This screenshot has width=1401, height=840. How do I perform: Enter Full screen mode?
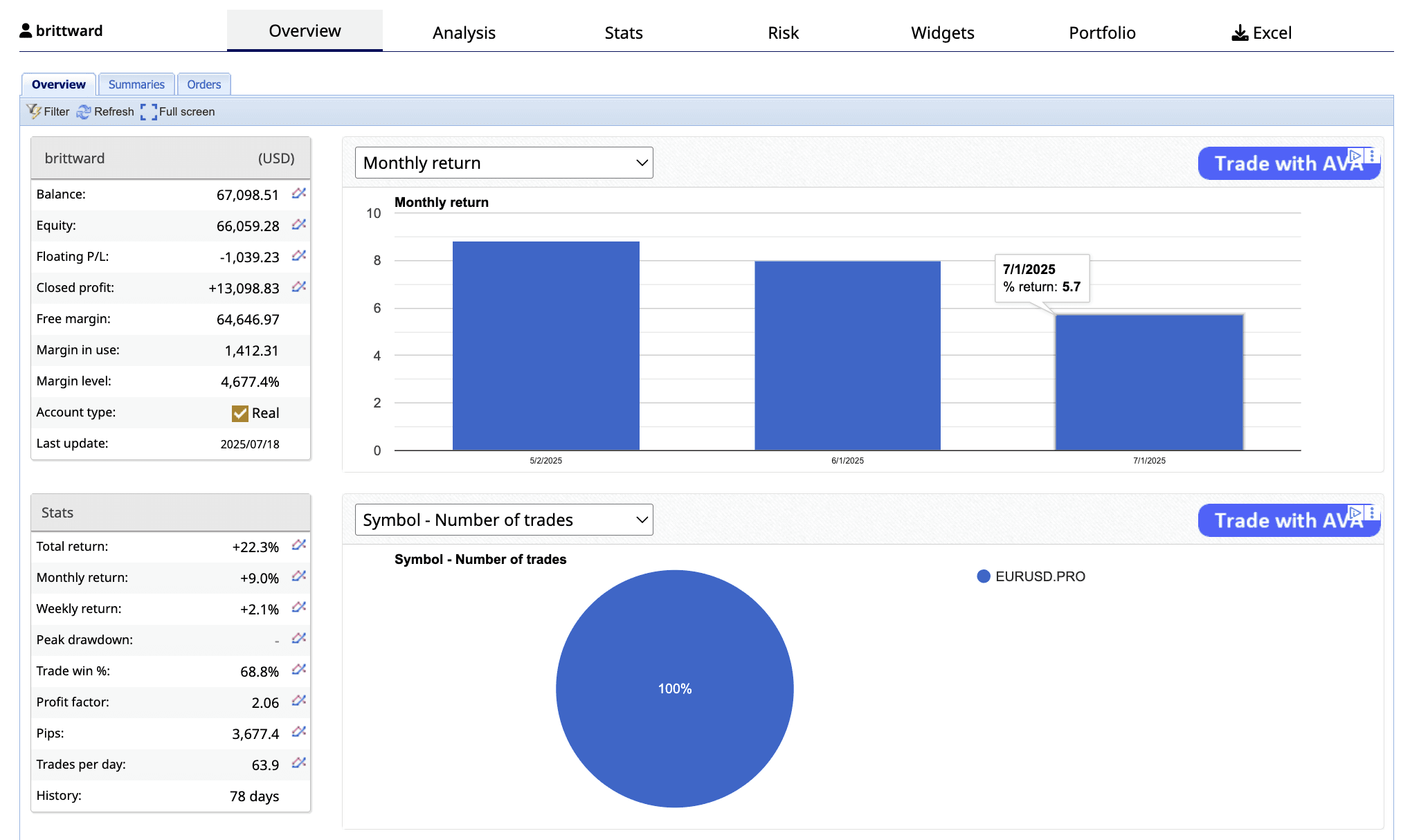tap(148, 112)
